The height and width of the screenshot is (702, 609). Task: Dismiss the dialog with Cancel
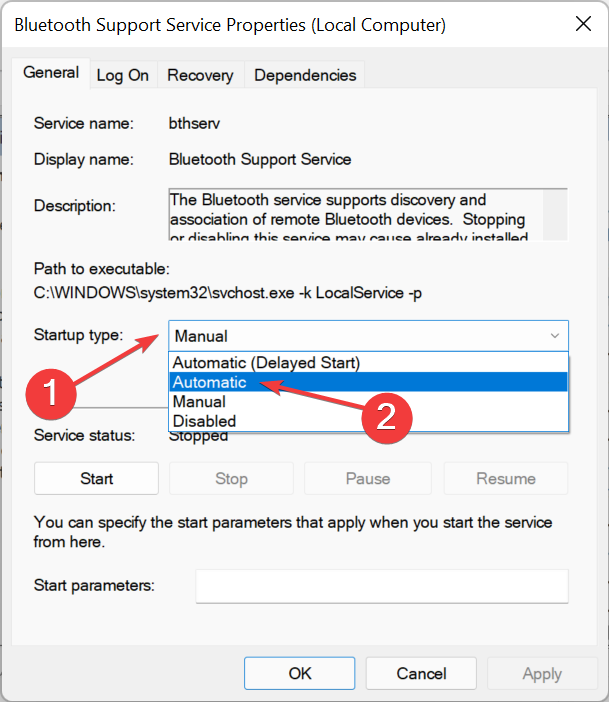coord(421,673)
